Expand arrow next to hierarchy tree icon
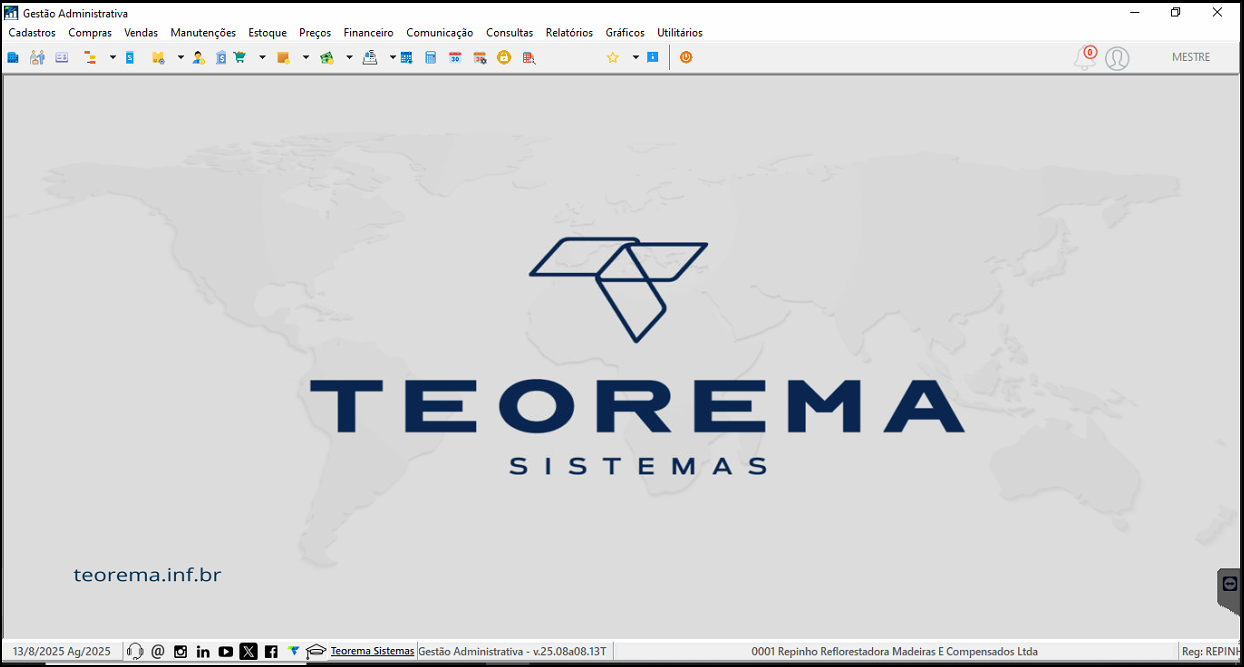Screen dimensions: 1244x667 (113, 58)
